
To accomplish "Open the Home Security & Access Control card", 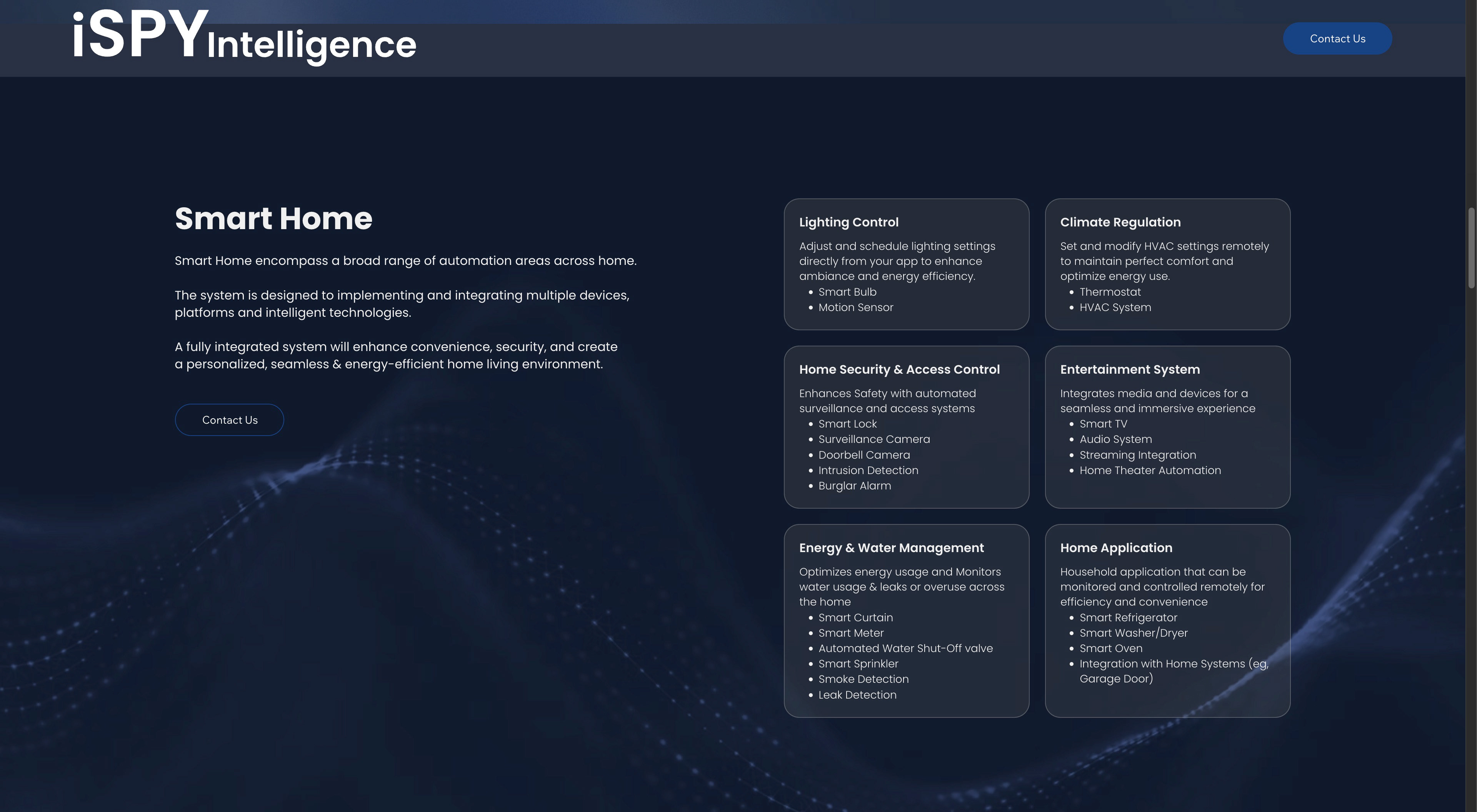I will [x=899, y=369].
